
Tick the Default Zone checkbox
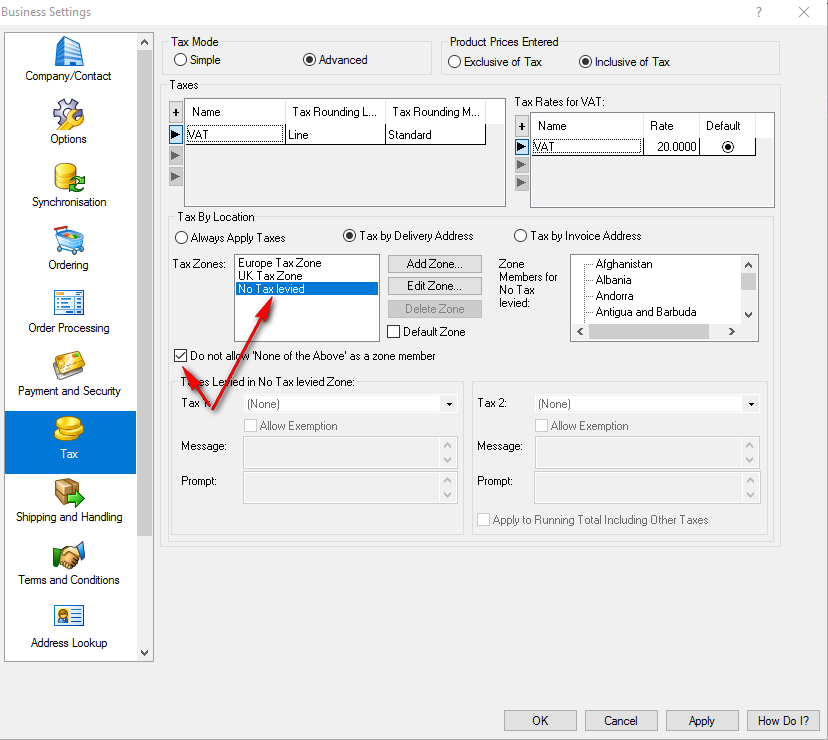393,332
